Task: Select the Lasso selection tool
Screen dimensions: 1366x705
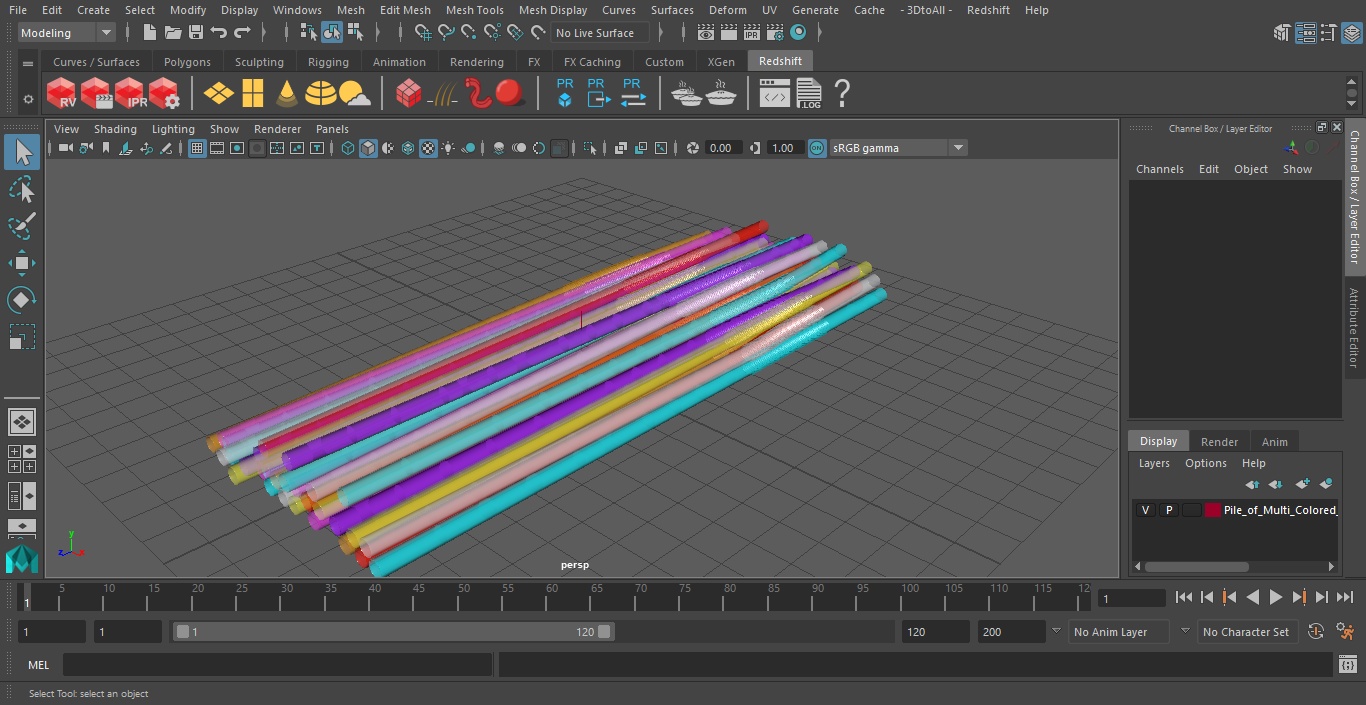Action: tap(21, 189)
